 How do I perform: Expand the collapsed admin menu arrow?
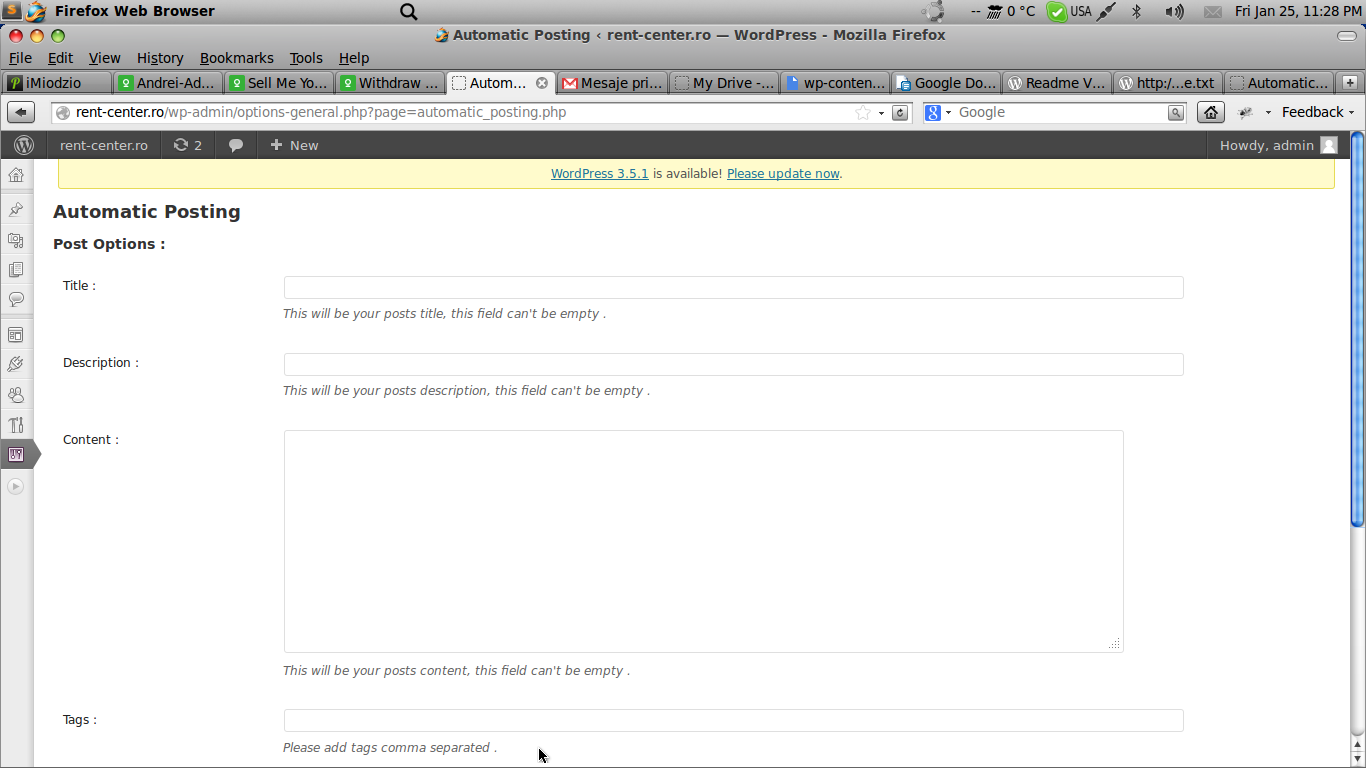pos(15,486)
